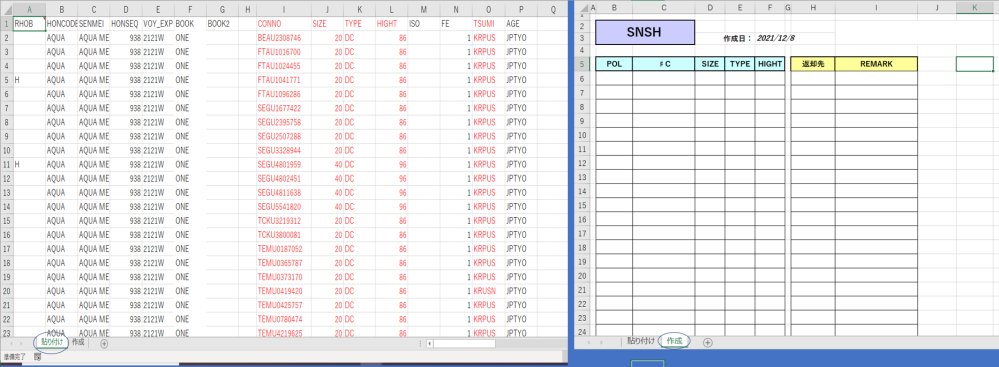Add a new sheet in left workbook

(104, 343)
